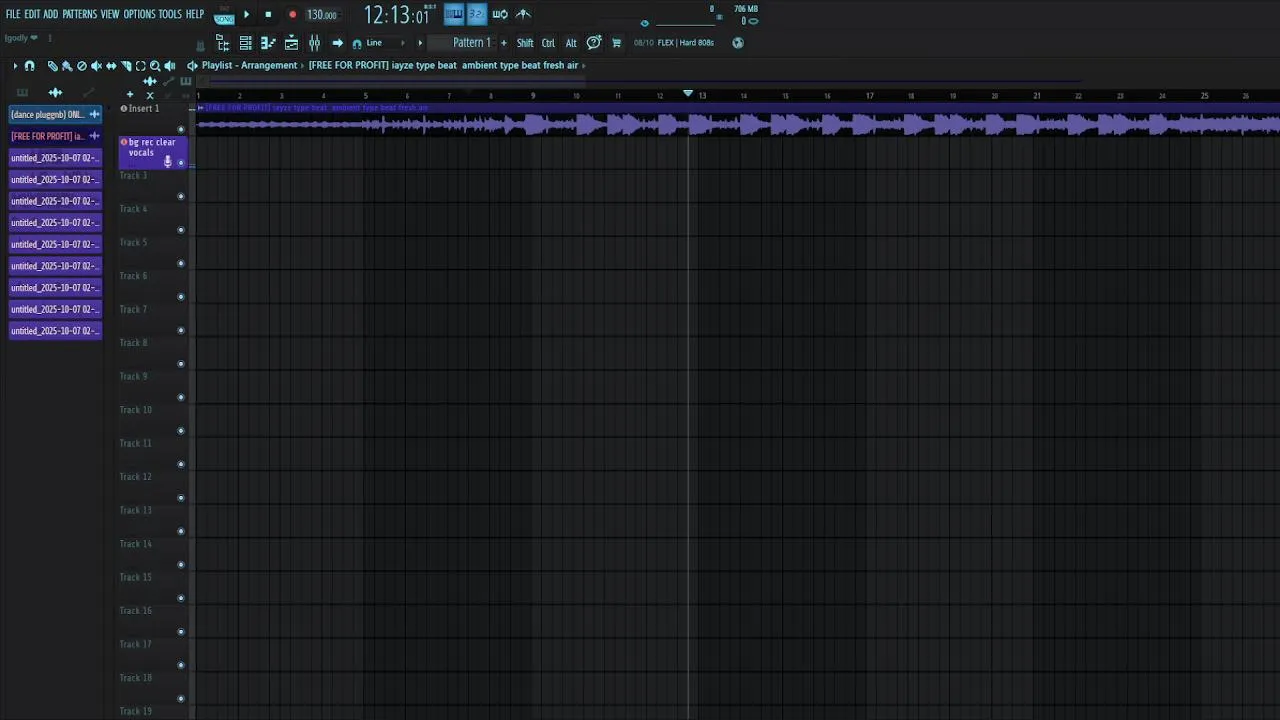Open the FILE menu
1280x720 pixels.
(13, 14)
